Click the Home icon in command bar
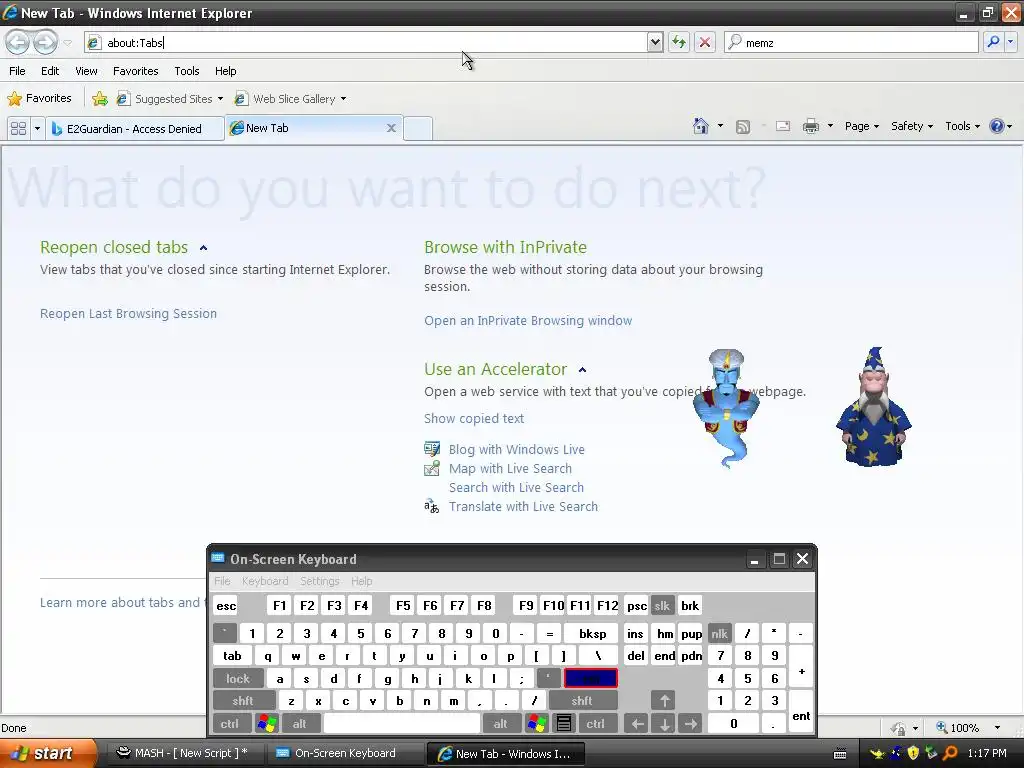The width and height of the screenshot is (1024, 768). [x=701, y=126]
